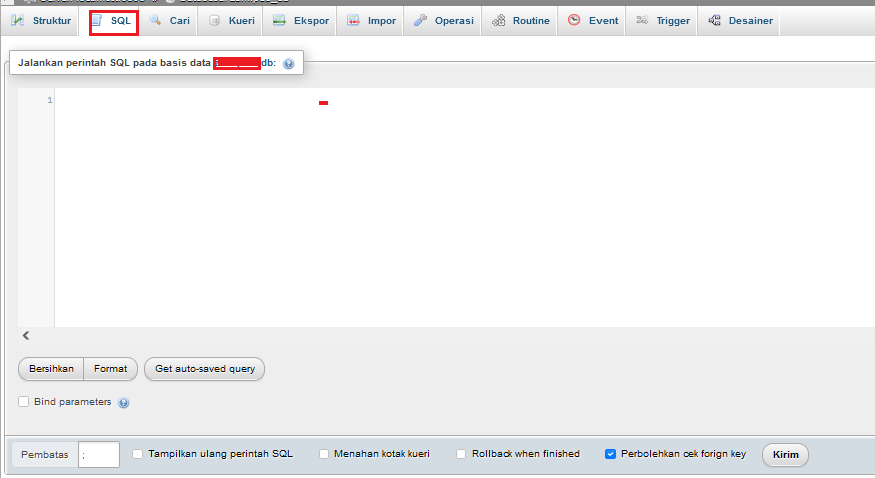875x478 pixels.
Task: Click the Struktur tab icon
Action: pyautogui.click(x=18, y=21)
